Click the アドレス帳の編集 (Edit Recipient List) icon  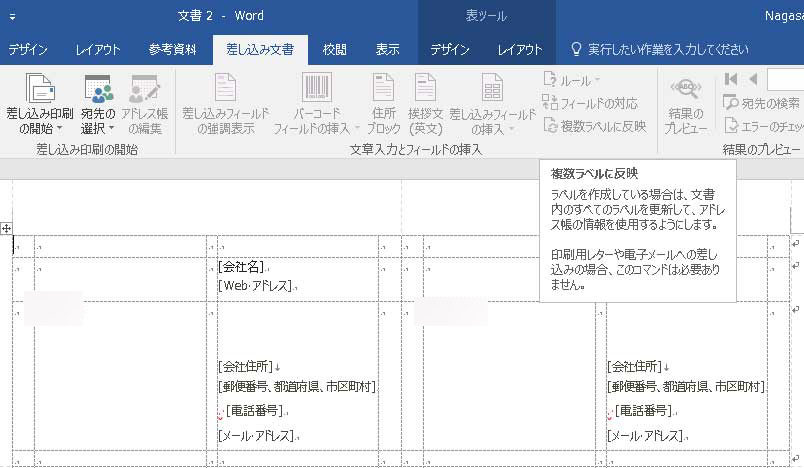145,90
